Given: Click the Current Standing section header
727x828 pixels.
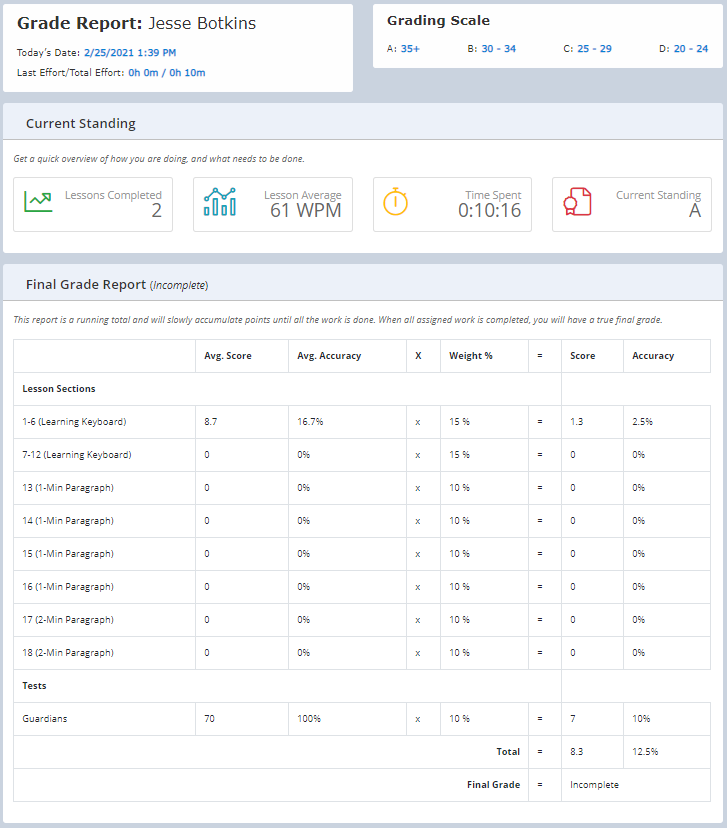Looking at the screenshot, I should [x=81, y=124].
